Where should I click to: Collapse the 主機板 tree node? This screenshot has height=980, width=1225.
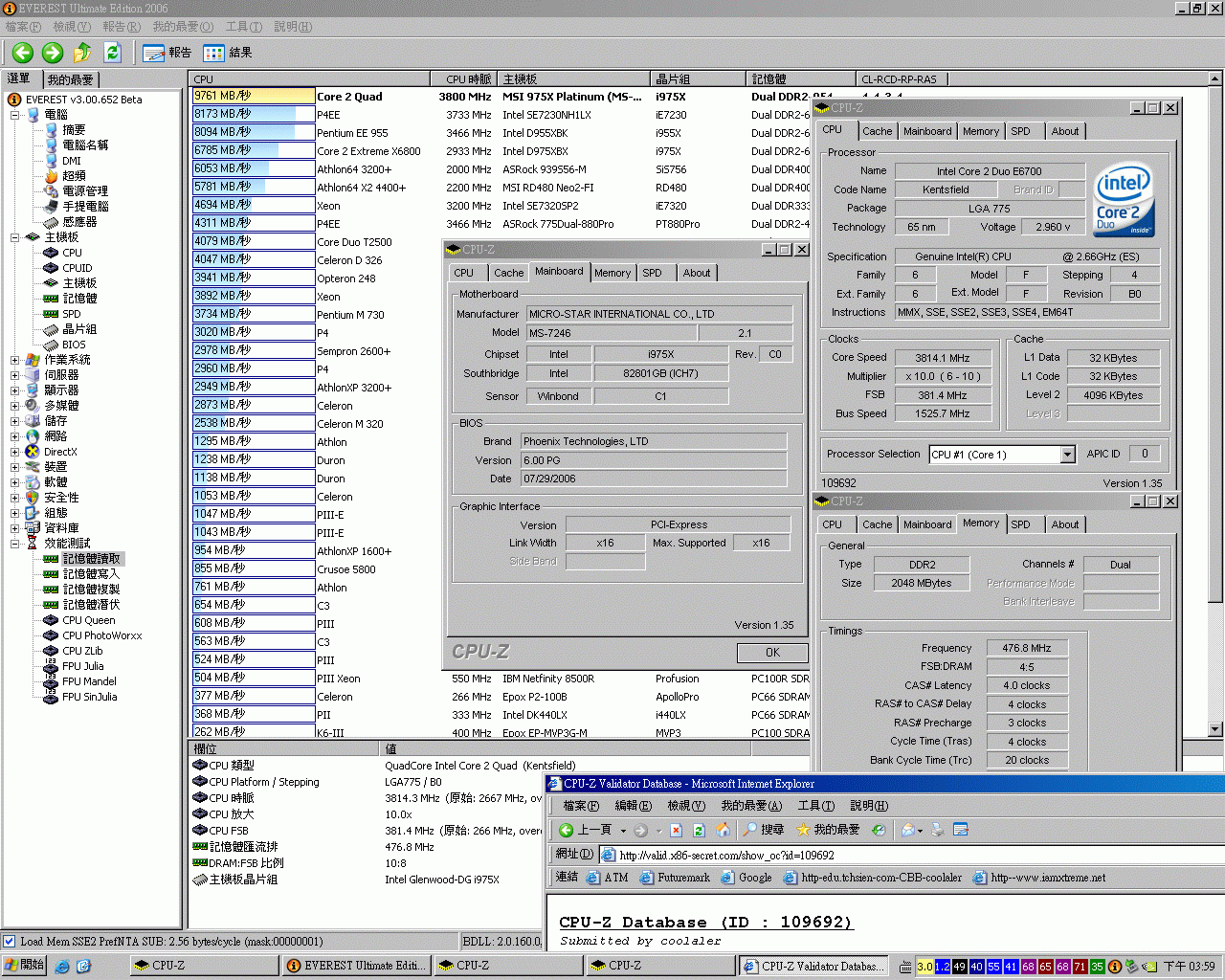15,237
